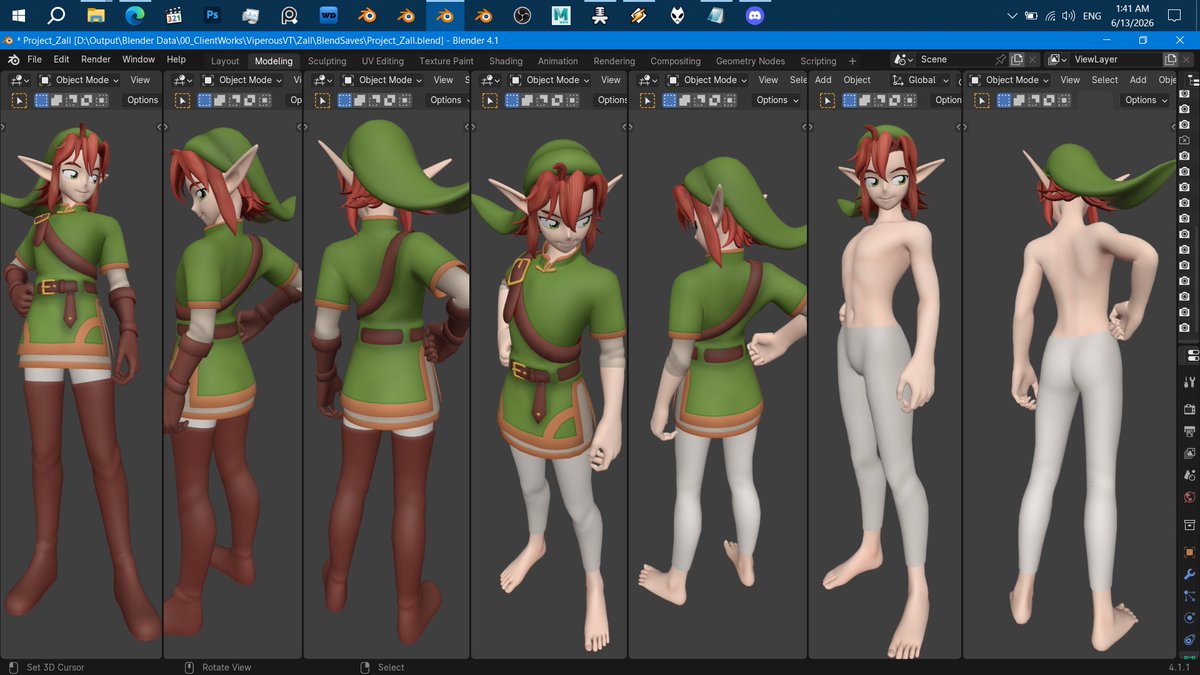Viewport: 1200px width, 675px height.
Task: Open the ViewLayer browse dropdown icon
Action: click(x=1059, y=60)
